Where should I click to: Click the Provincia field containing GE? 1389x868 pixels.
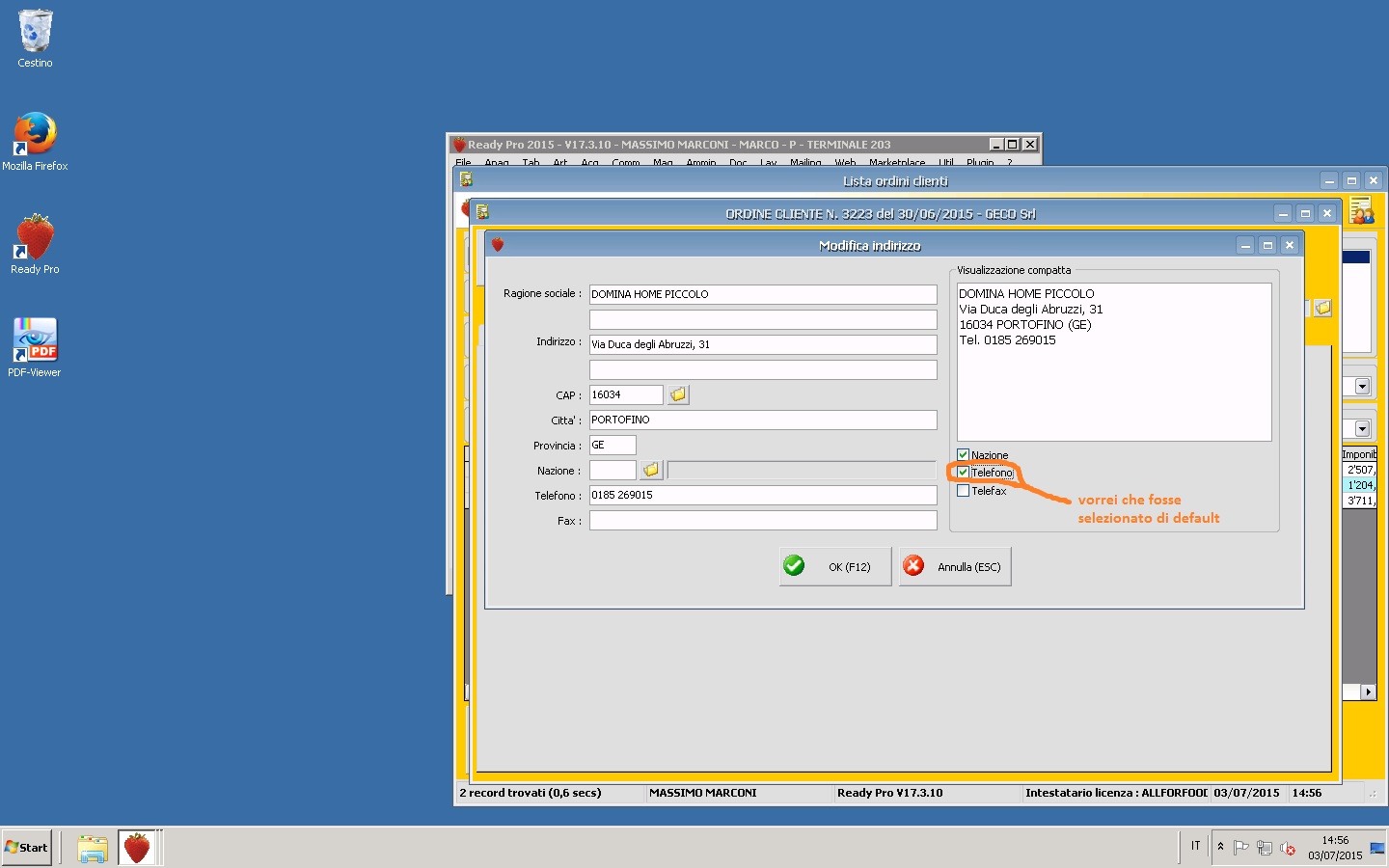point(613,445)
